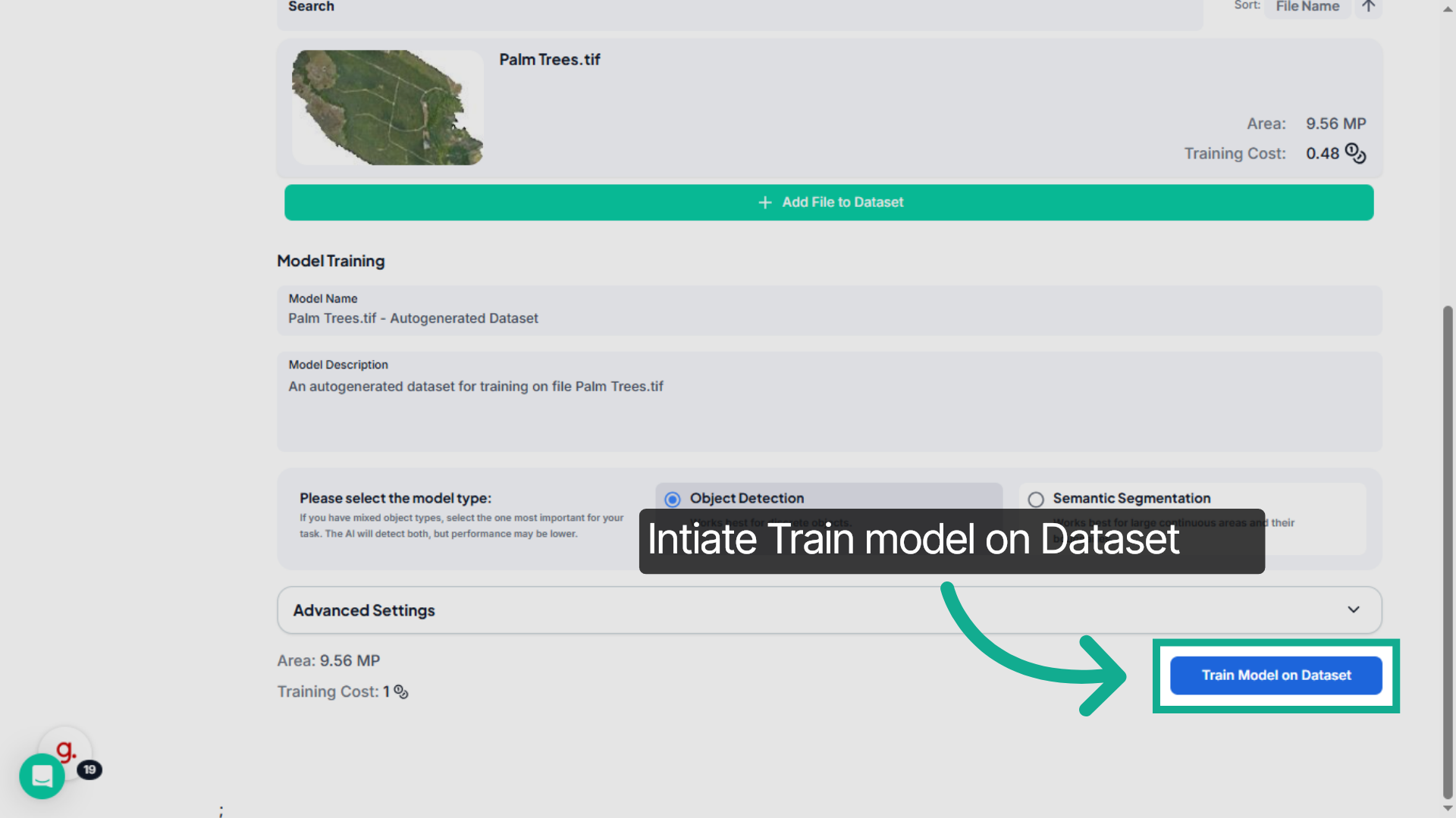This screenshot has height=818, width=1456.
Task: Click the credit icon beside Training Cost: 1
Action: pos(400,691)
